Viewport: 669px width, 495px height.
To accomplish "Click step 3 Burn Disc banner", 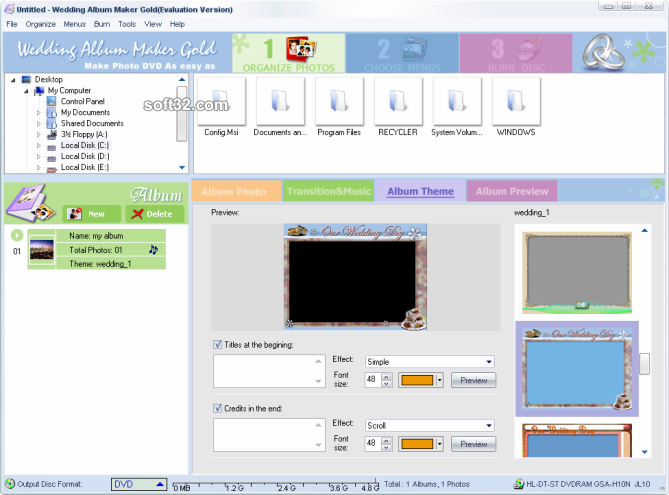I will pos(516,53).
